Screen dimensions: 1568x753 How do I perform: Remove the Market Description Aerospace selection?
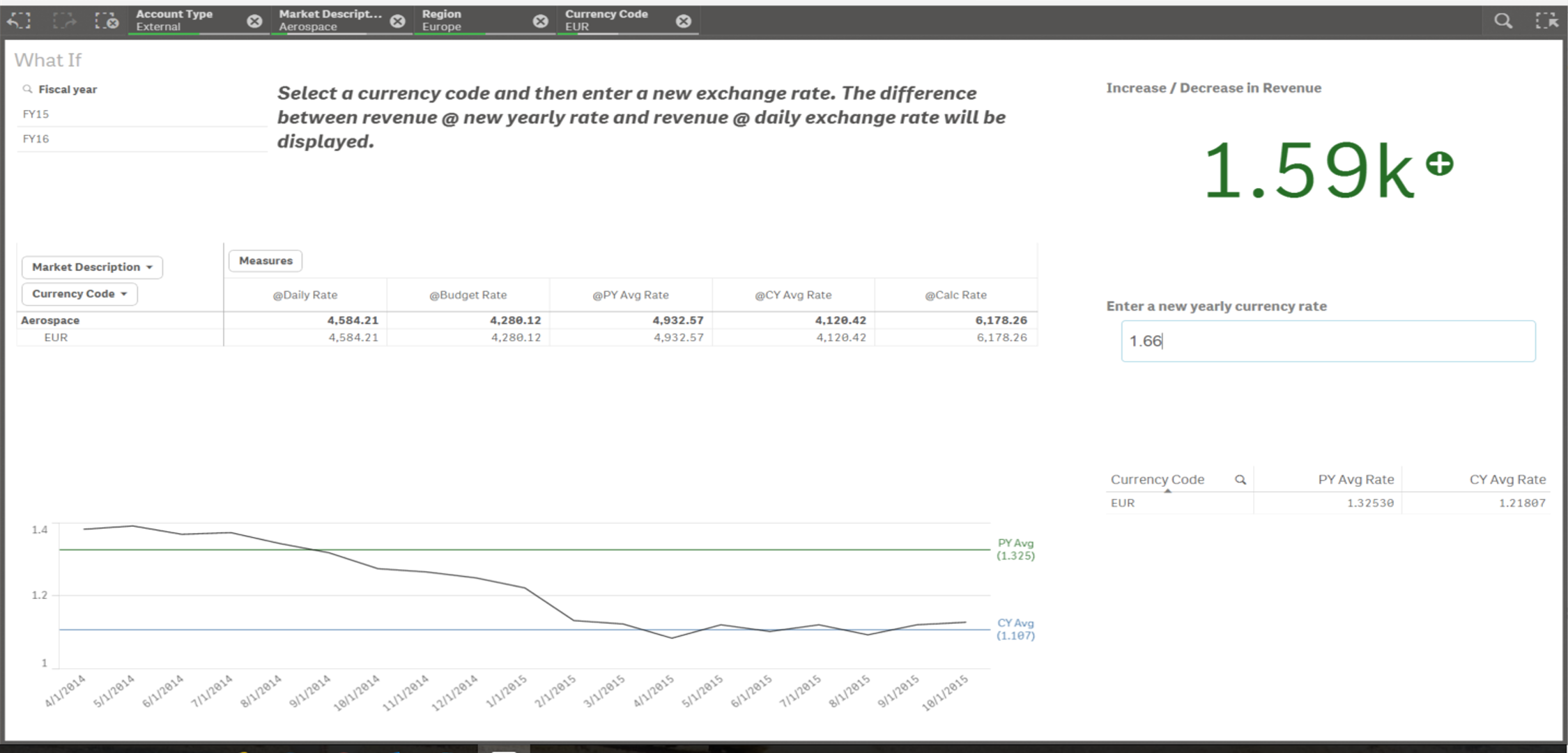point(397,21)
